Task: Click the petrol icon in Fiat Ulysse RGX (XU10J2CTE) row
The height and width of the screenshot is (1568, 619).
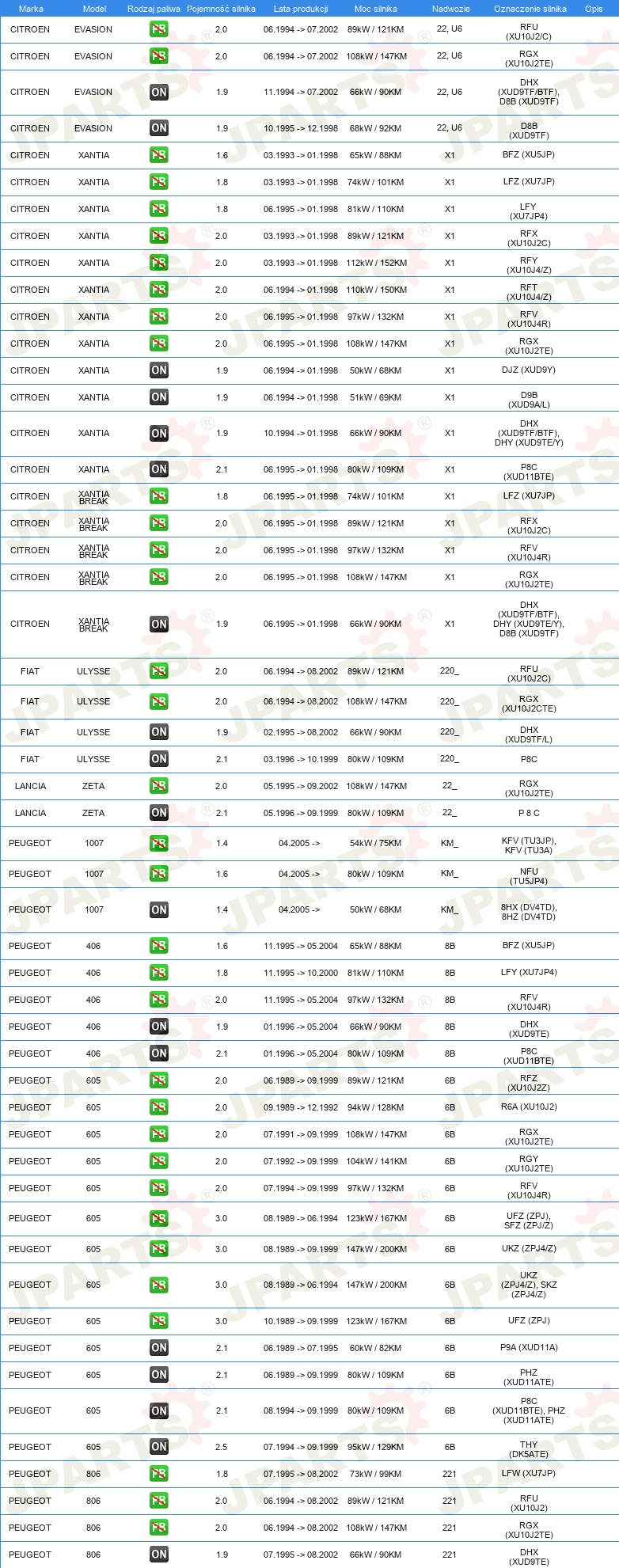Action: tap(159, 701)
